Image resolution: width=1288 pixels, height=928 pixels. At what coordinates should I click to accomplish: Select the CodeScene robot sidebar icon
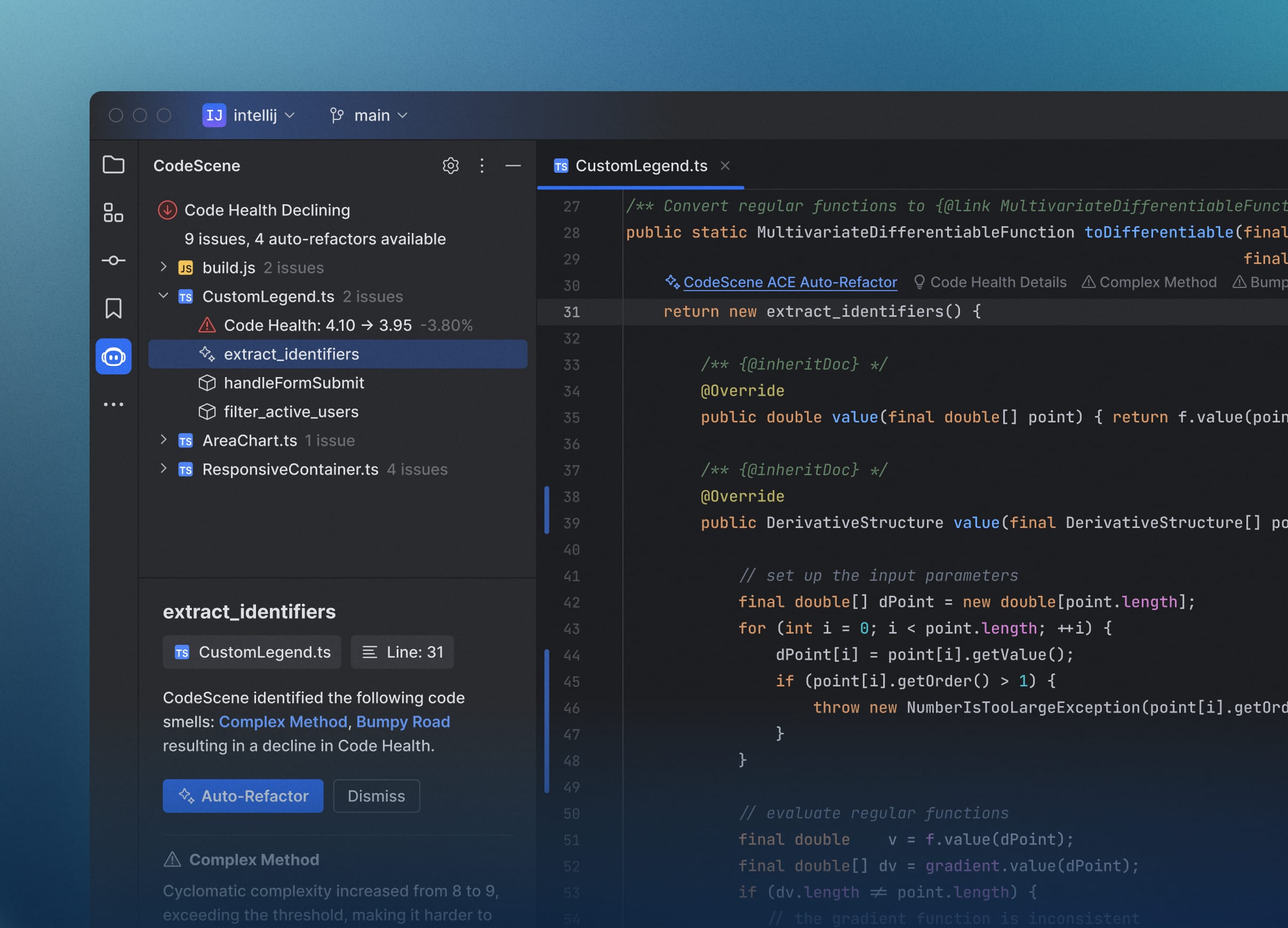click(114, 357)
